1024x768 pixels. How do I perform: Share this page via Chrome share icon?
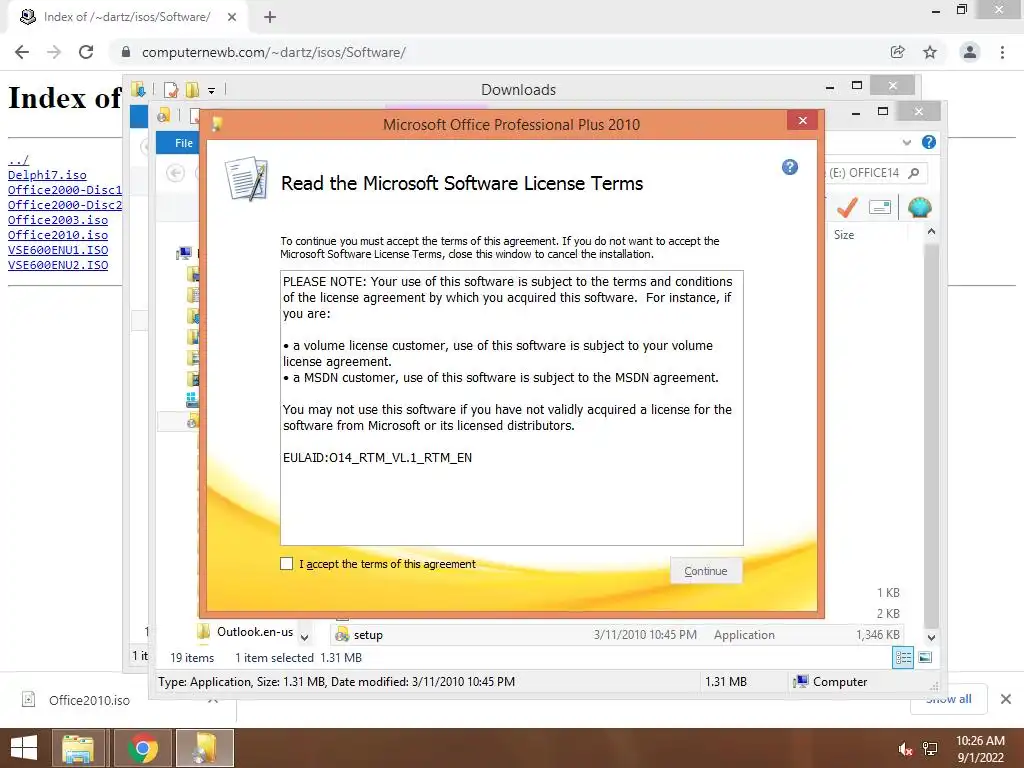[x=898, y=52]
